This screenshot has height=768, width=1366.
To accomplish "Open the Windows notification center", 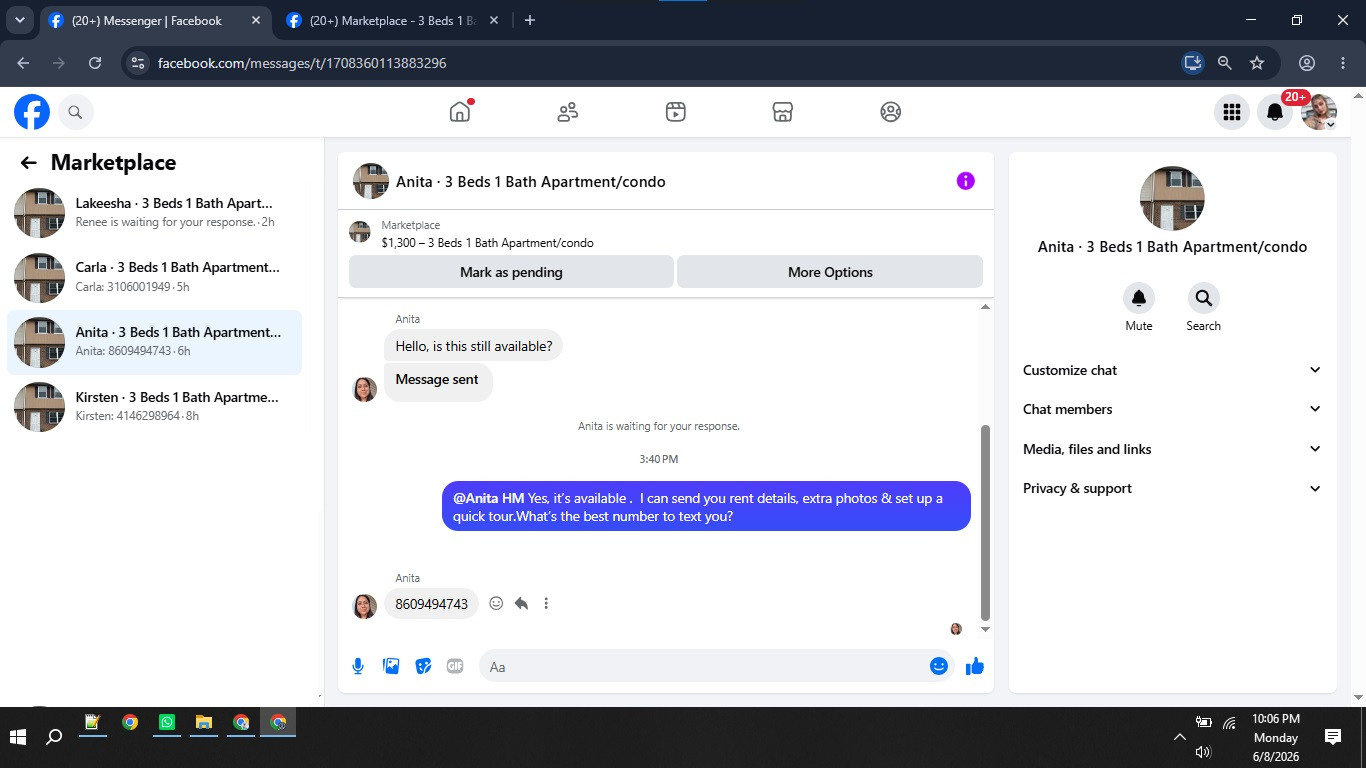I will pyautogui.click(x=1333, y=737).
